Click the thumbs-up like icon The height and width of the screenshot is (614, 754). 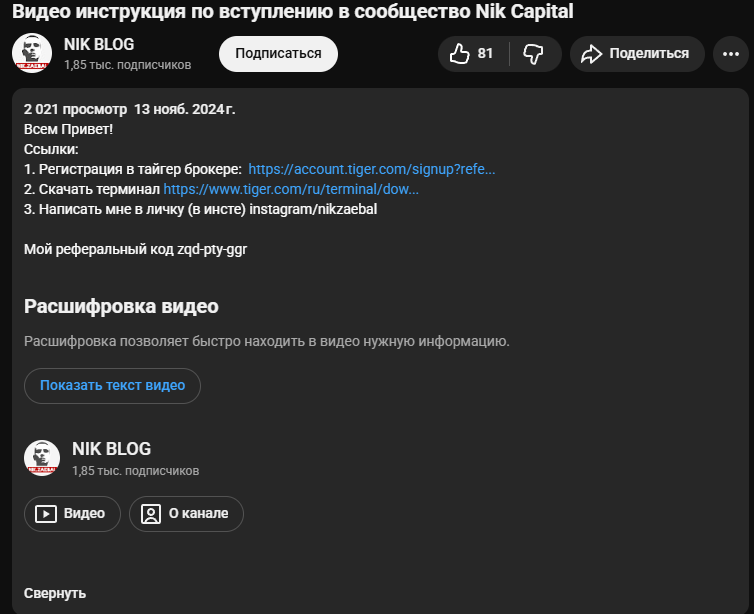460,54
